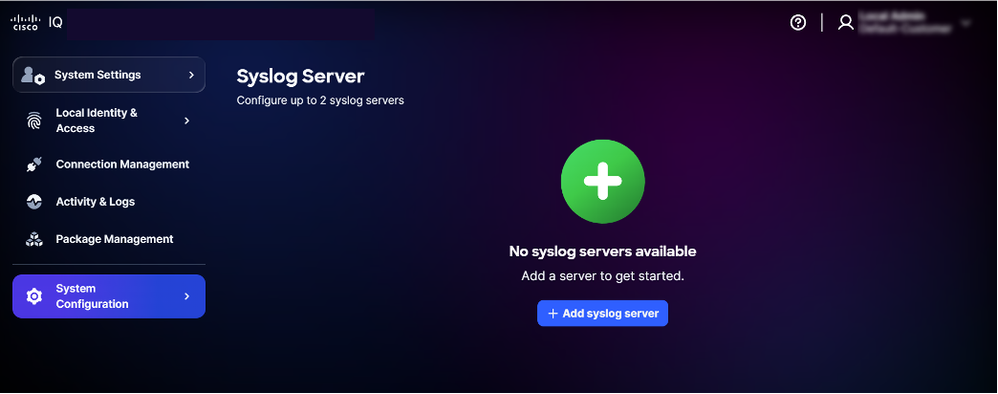Click the System Settings user-gear icon
The image size is (998, 394).
[32, 75]
